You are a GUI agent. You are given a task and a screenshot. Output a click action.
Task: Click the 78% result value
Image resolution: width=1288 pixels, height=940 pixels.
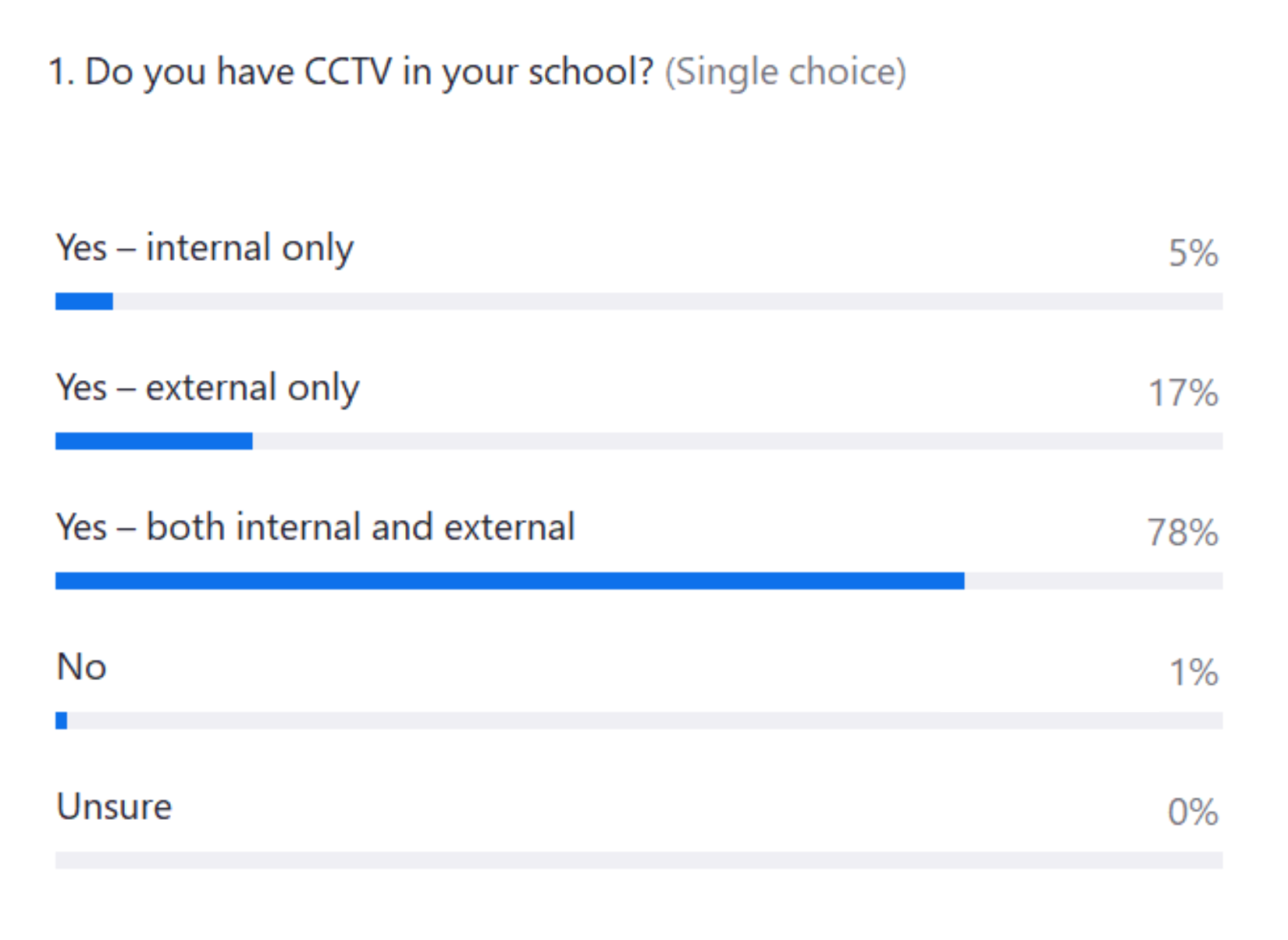tap(1182, 532)
